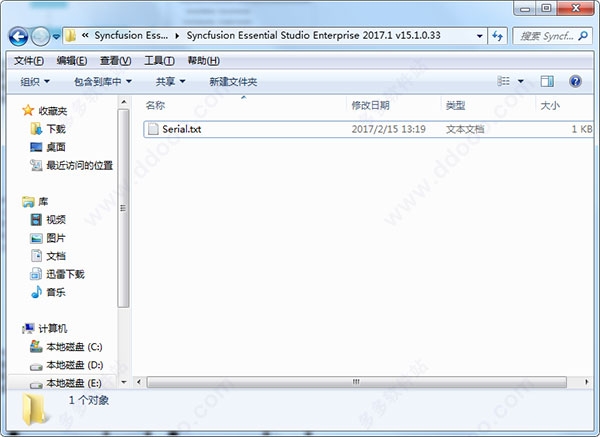The image size is (600, 437).
Task: Select 库 in the navigation pane
Action: [x=43, y=202]
